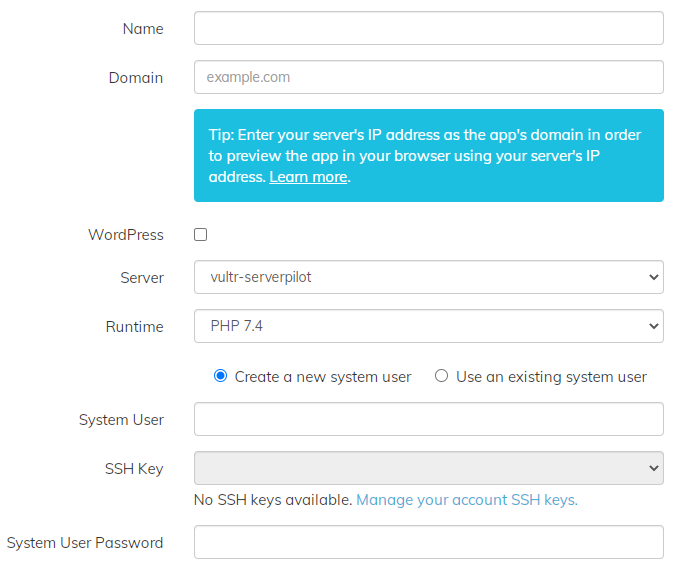Click the System User label text
The image size is (673, 567).
[121, 420]
